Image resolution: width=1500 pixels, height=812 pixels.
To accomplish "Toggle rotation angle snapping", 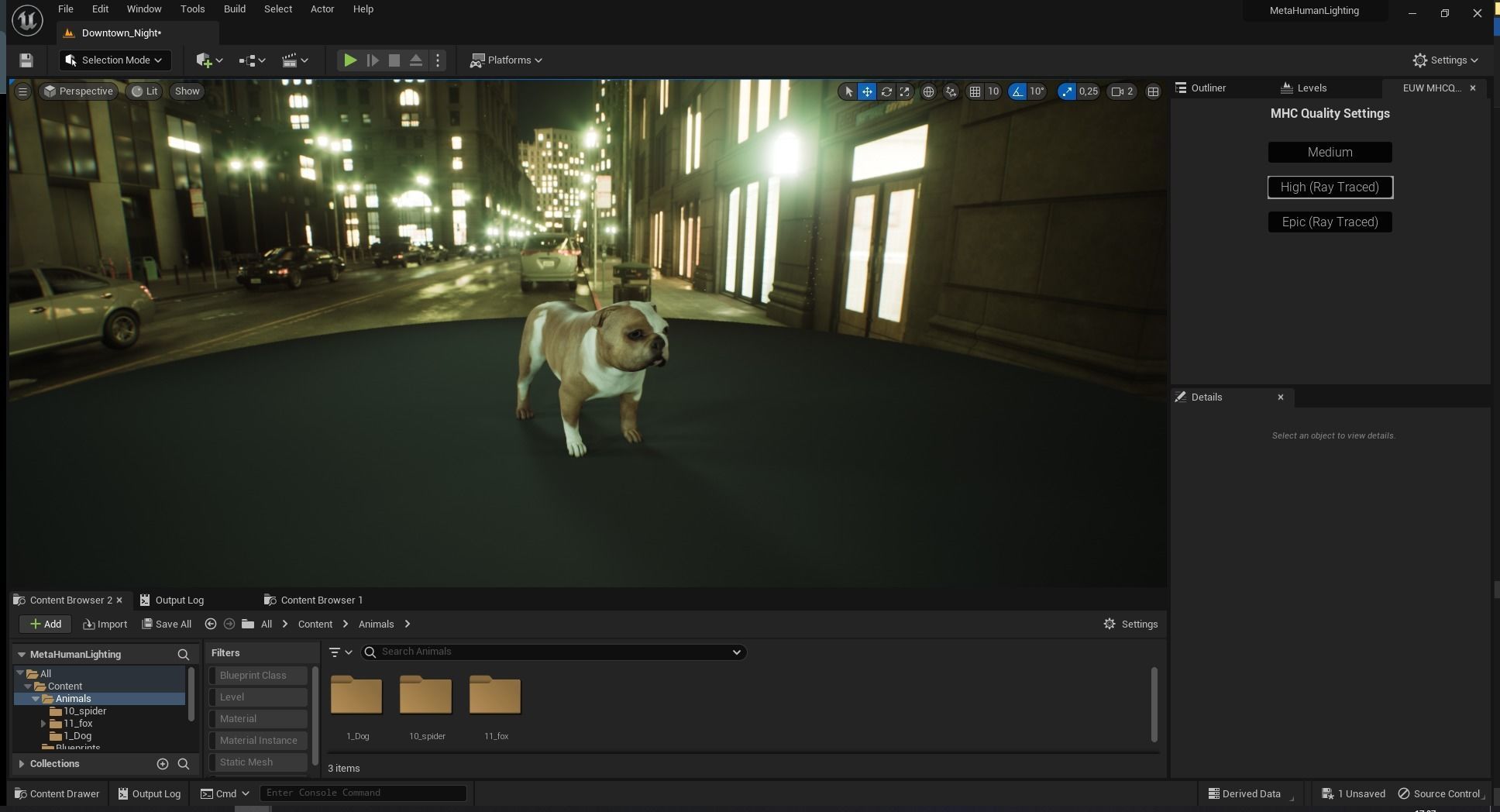I will [x=1017, y=91].
